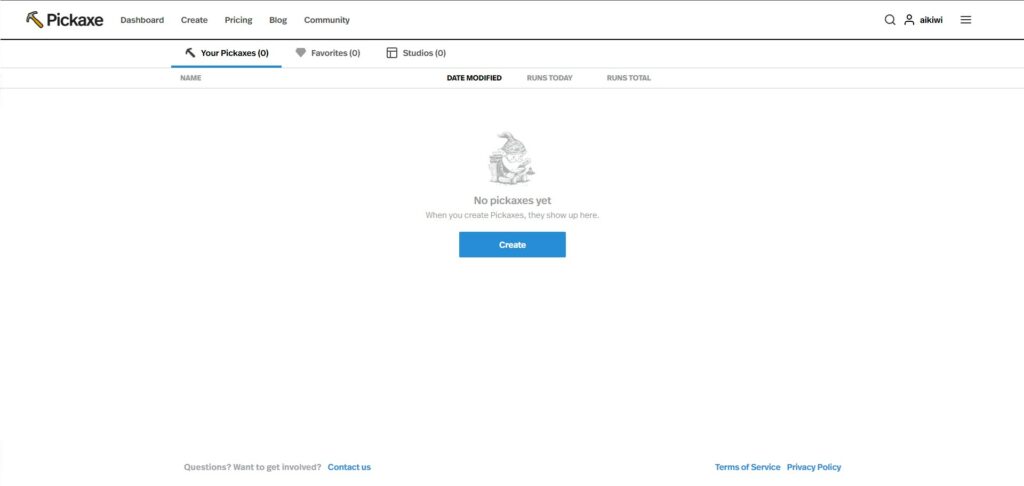Viewport: 1024px width, 486px height.
Task: Click the user profile icon beside aikiwi
Action: coord(909,20)
